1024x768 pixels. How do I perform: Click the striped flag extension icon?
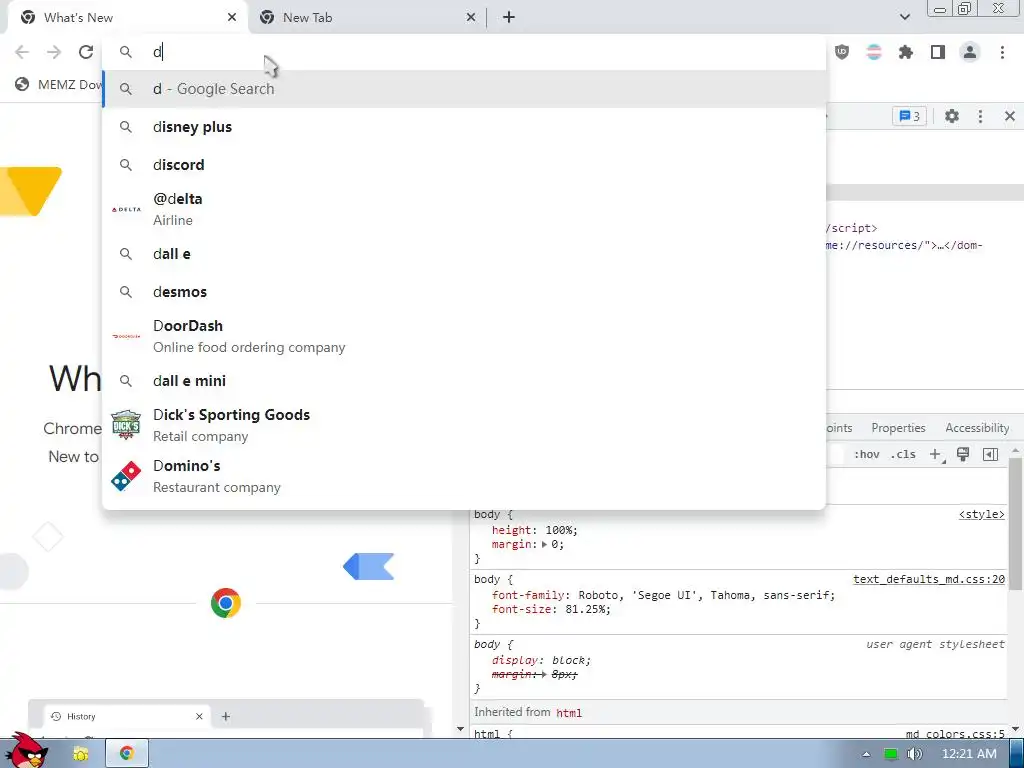874,52
